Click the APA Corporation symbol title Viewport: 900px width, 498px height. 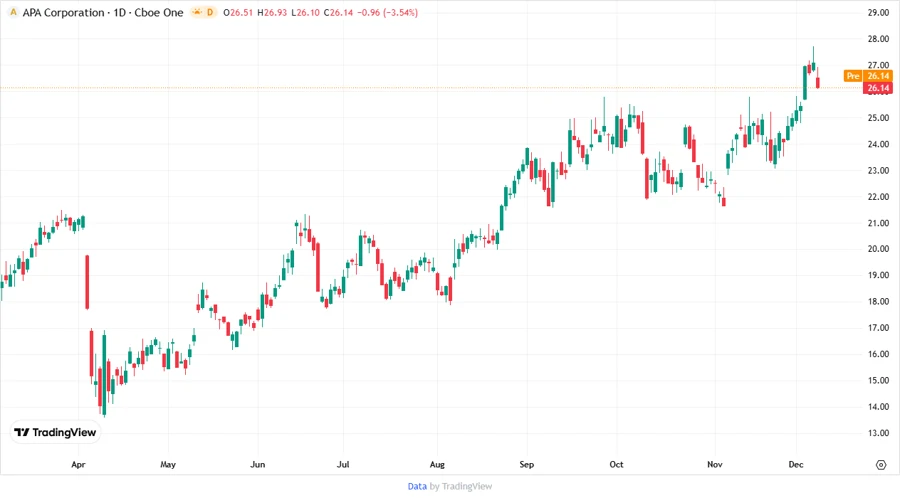63,12
